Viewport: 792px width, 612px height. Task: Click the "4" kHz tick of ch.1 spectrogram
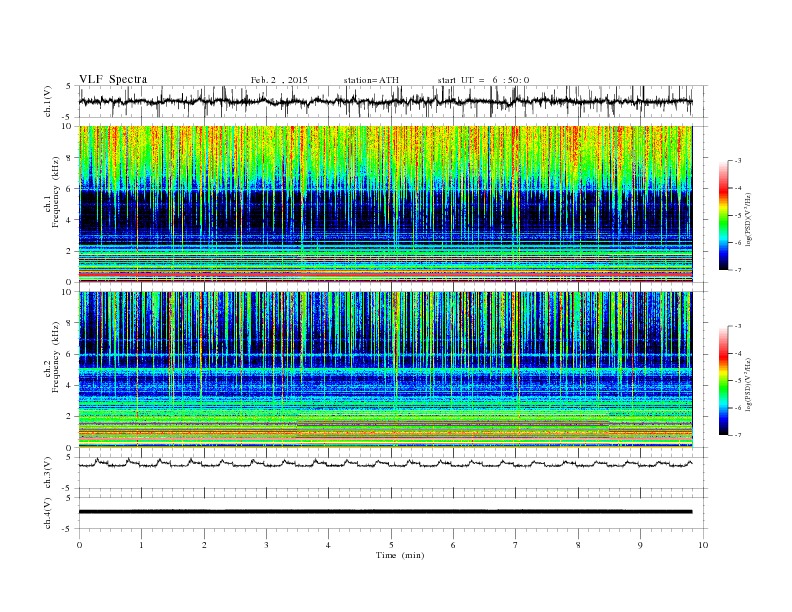click(x=69, y=220)
